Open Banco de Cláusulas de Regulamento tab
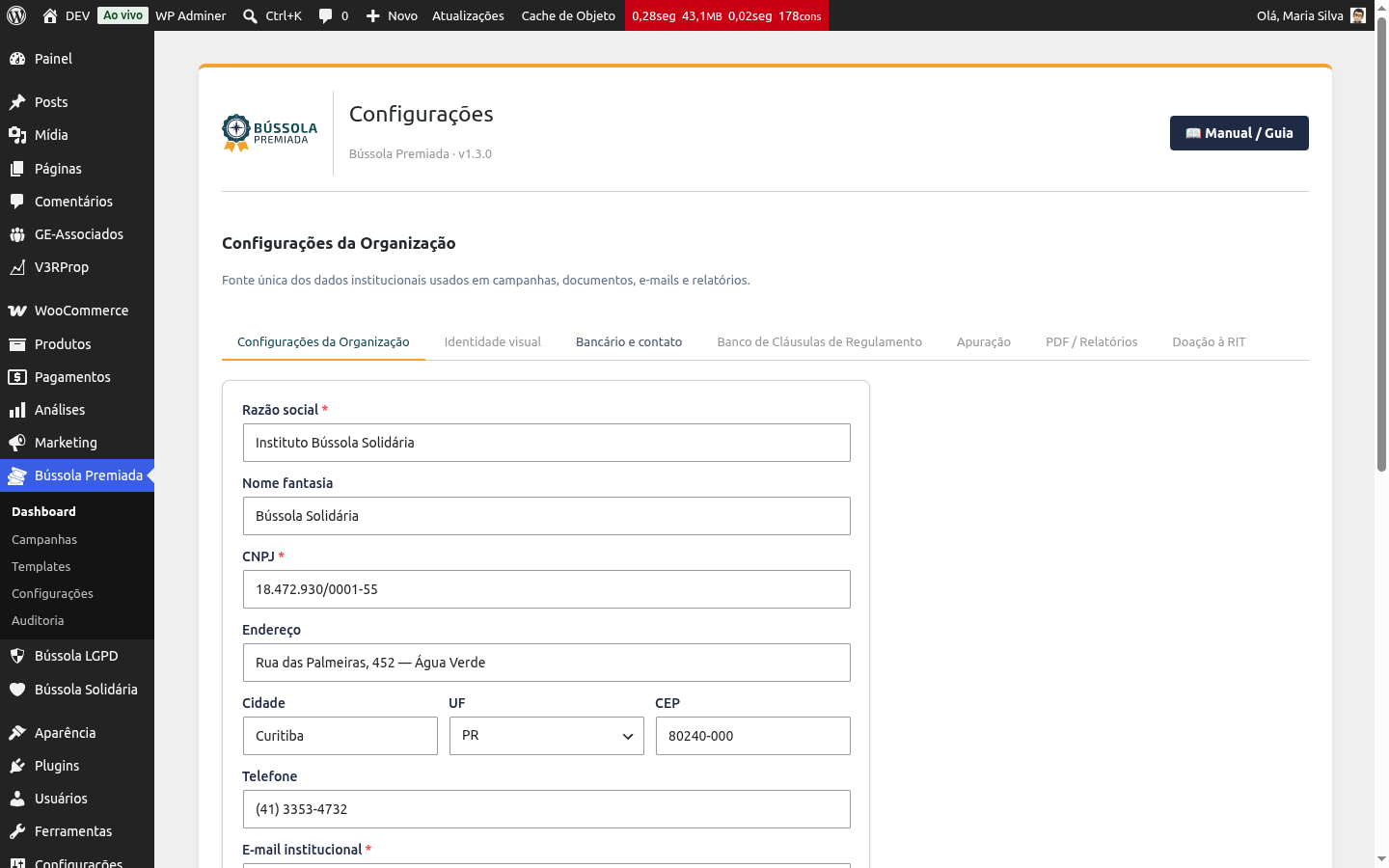 point(820,342)
